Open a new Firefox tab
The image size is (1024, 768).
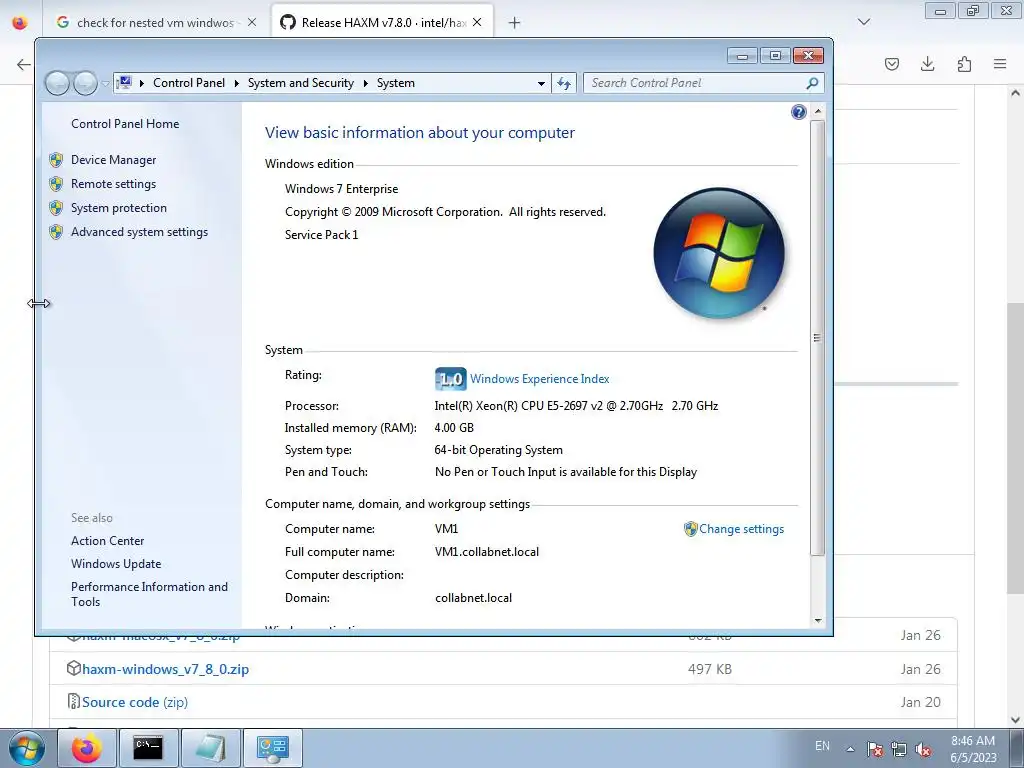click(x=515, y=23)
